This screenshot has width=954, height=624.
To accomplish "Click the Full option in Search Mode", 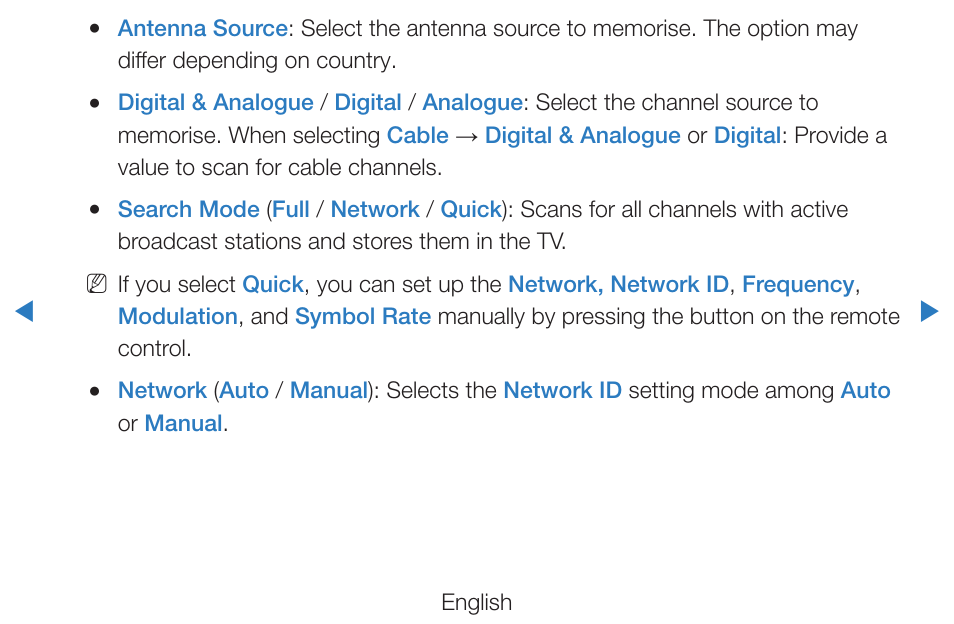I will coord(291,209).
